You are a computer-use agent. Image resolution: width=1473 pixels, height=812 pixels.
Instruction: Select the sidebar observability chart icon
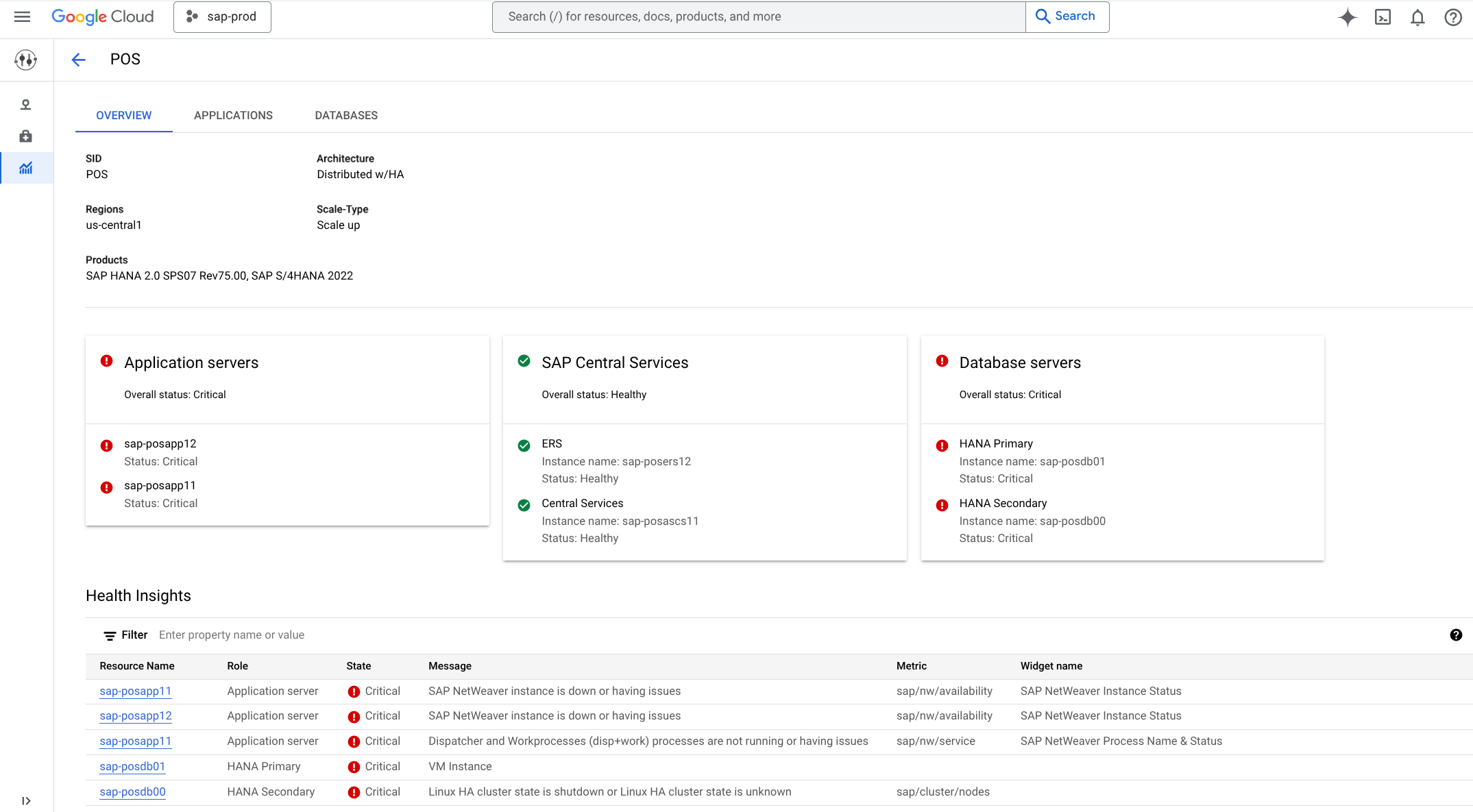[x=26, y=168]
